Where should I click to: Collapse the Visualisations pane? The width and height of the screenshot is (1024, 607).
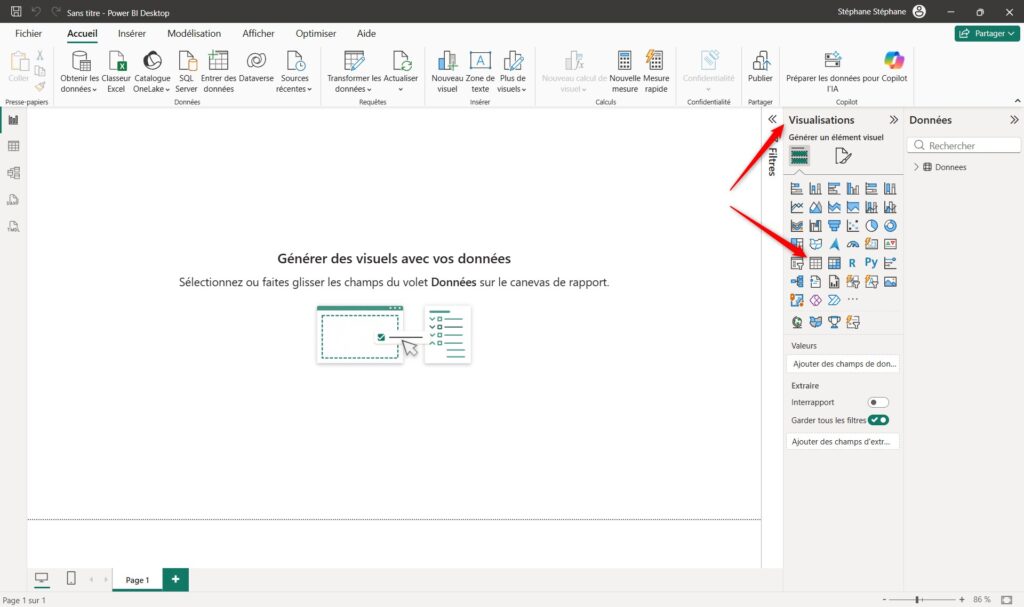tap(893, 120)
